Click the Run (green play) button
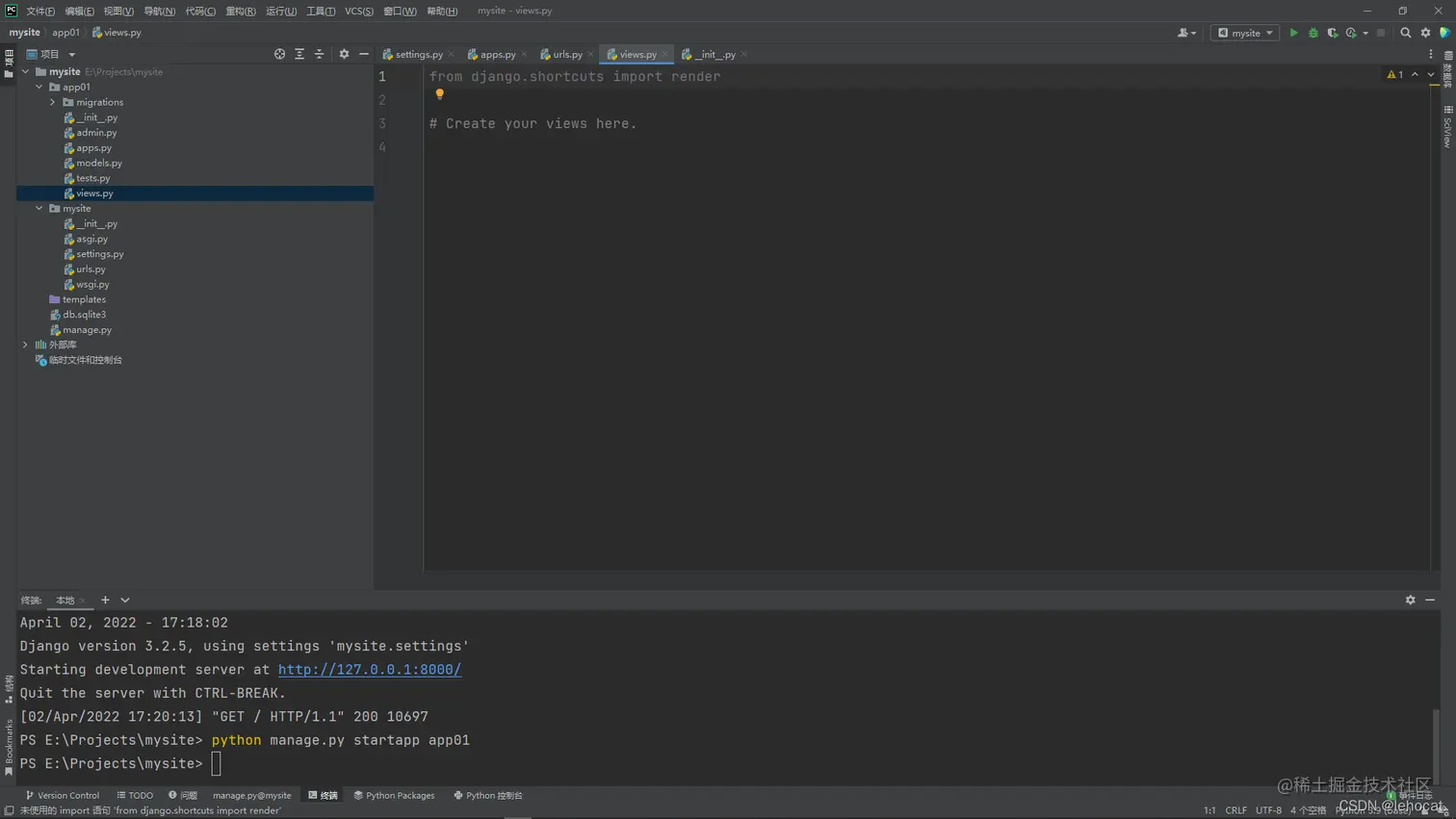The width and height of the screenshot is (1456, 819). point(1293,33)
